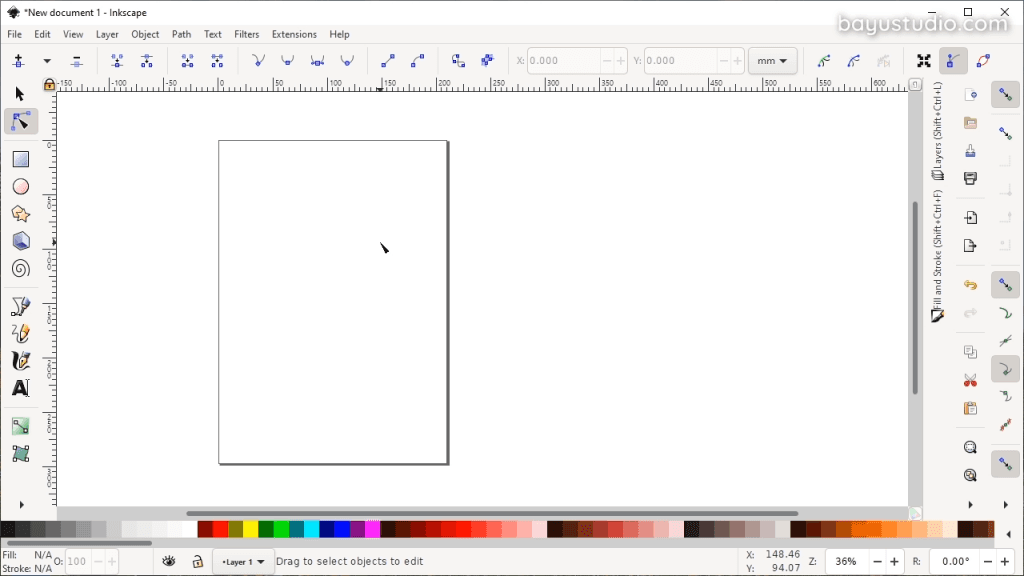Click the Cut scissors icon
Screen dimensions: 1024x576
pos(970,380)
